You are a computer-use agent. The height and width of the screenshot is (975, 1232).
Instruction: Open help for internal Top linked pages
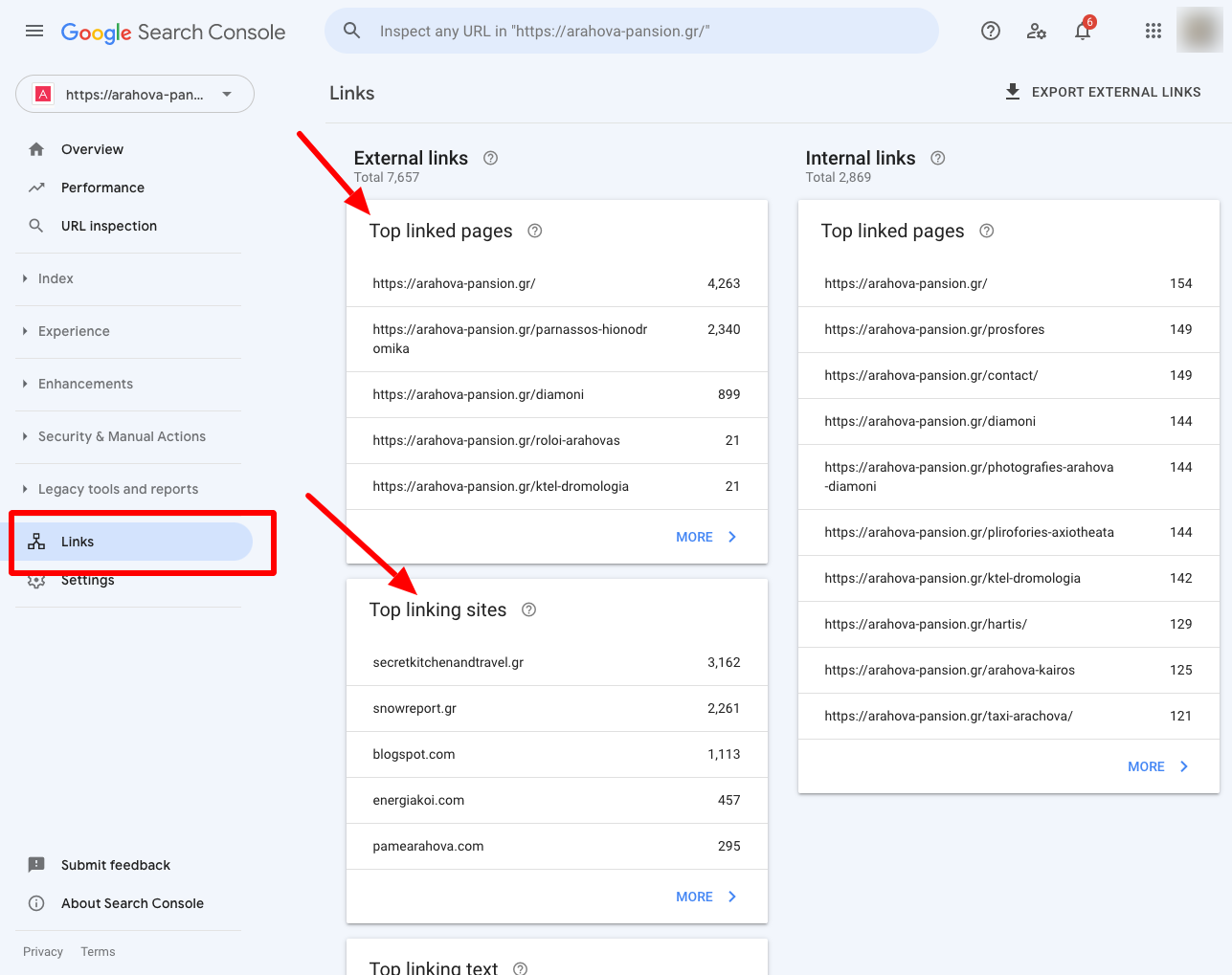tap(987, 231)
